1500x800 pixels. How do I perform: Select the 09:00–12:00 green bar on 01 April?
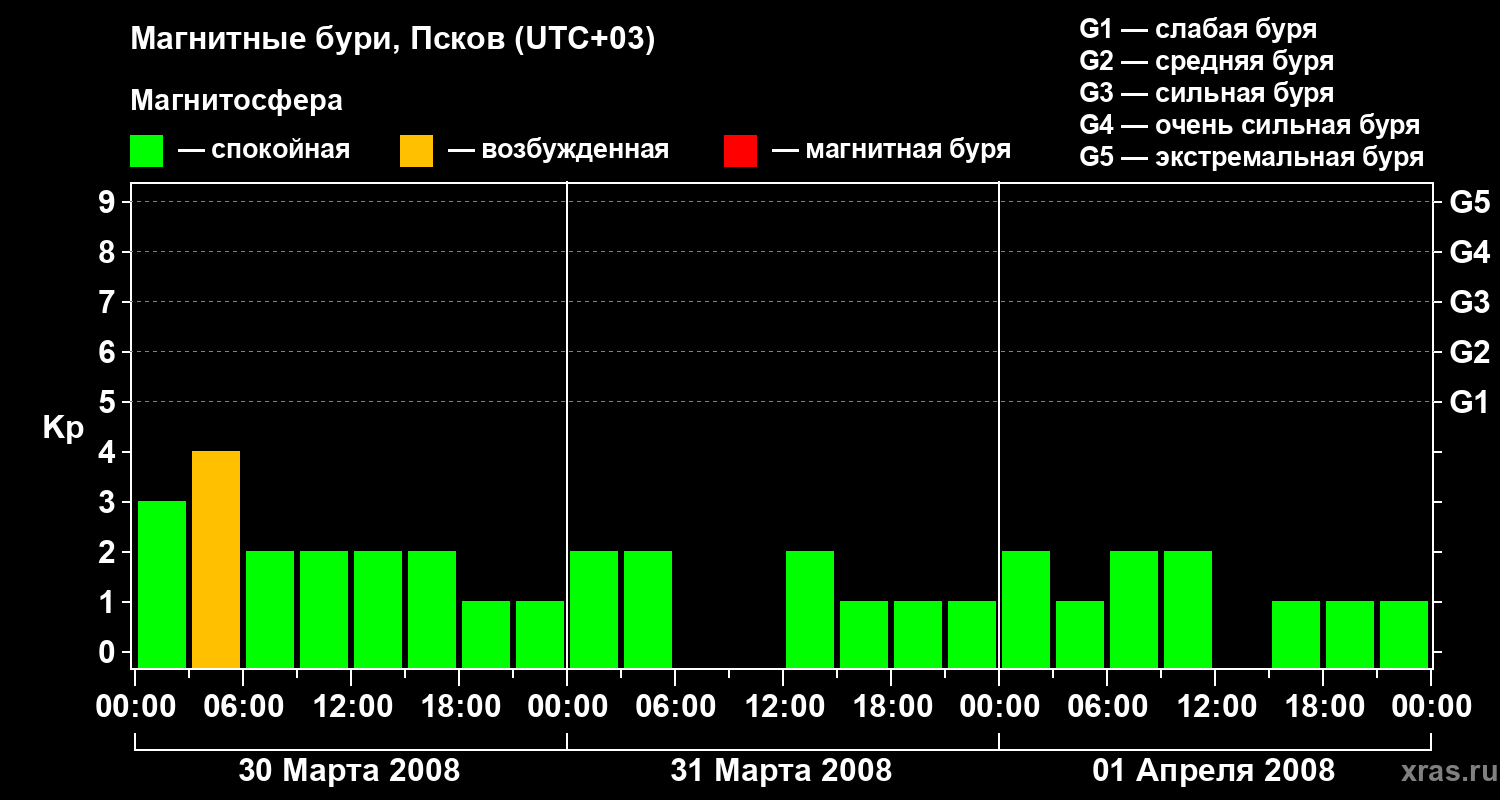pos(1188,609)
